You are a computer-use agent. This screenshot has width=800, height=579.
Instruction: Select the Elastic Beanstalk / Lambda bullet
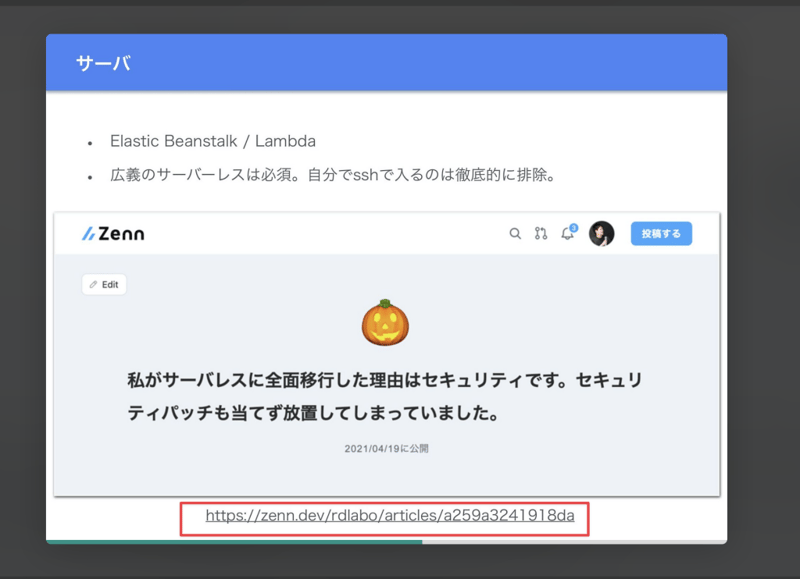pyautogui.click(x=212, y=142)
